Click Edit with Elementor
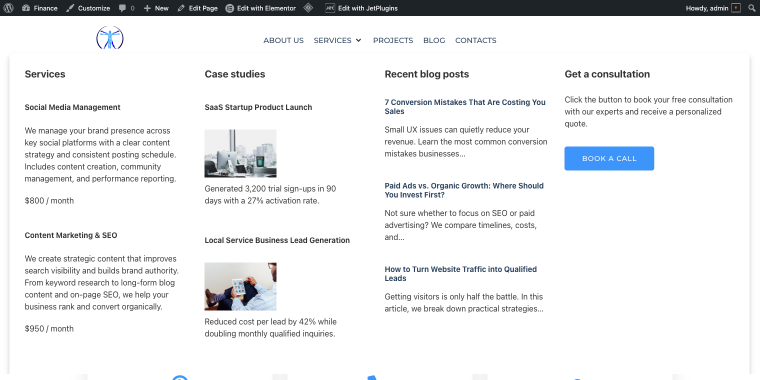The height and width of the screenshot is (380, 760). (x=261, y=8)
